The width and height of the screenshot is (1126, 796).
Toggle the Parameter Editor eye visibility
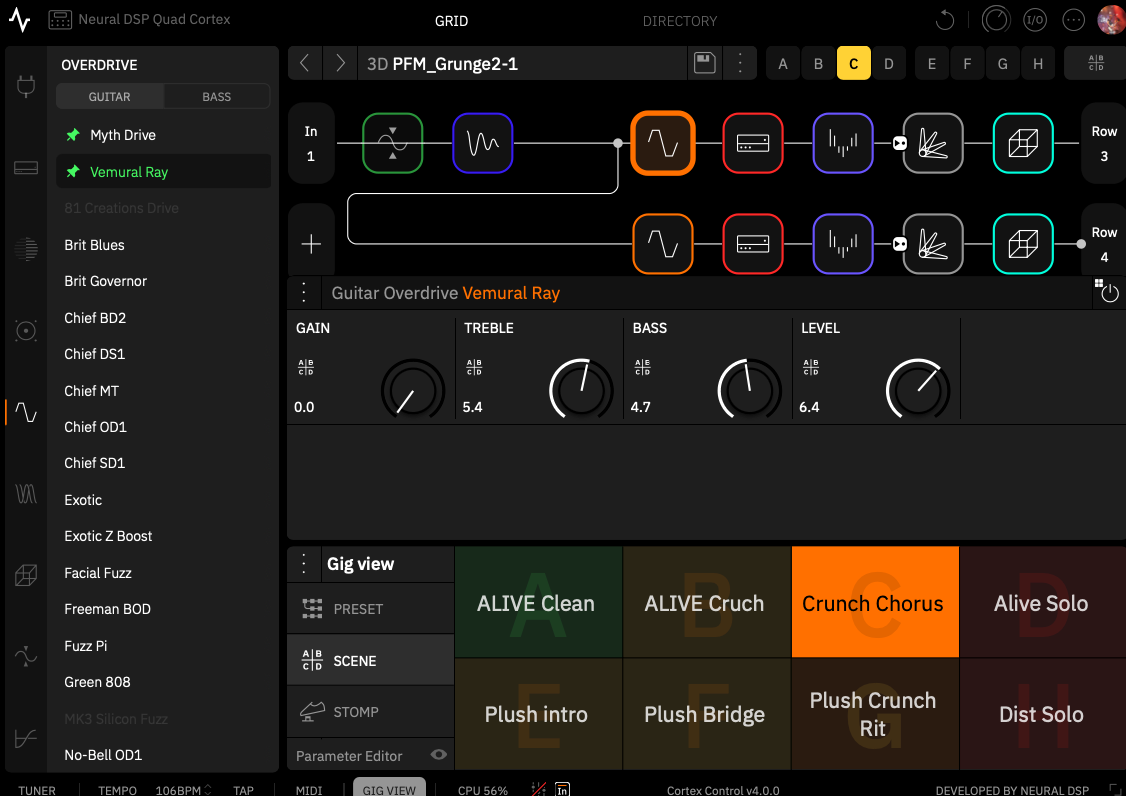point(439,754)
